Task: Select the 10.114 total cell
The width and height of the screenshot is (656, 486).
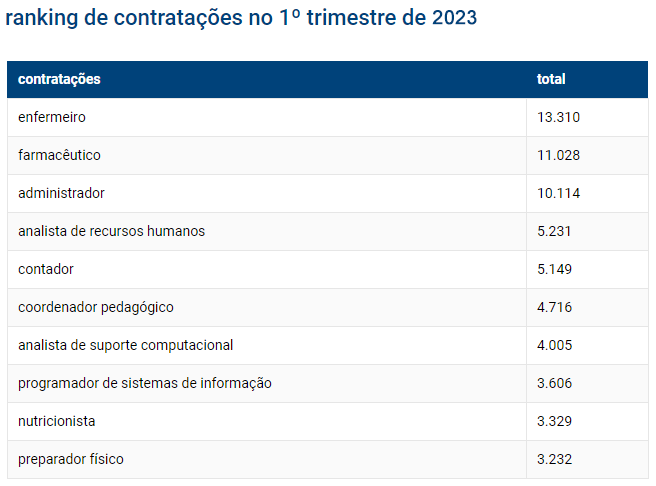Action: (x=558, y=193)
